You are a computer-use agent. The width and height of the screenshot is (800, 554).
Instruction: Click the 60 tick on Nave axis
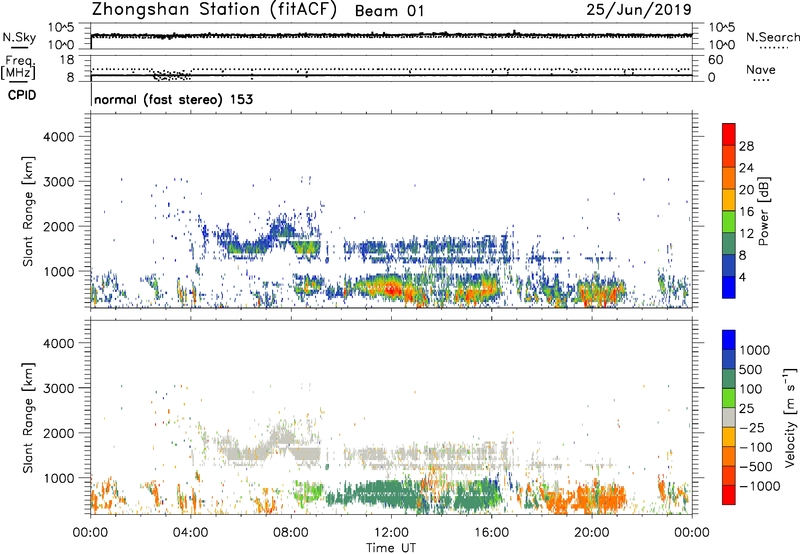pos(715,60)
